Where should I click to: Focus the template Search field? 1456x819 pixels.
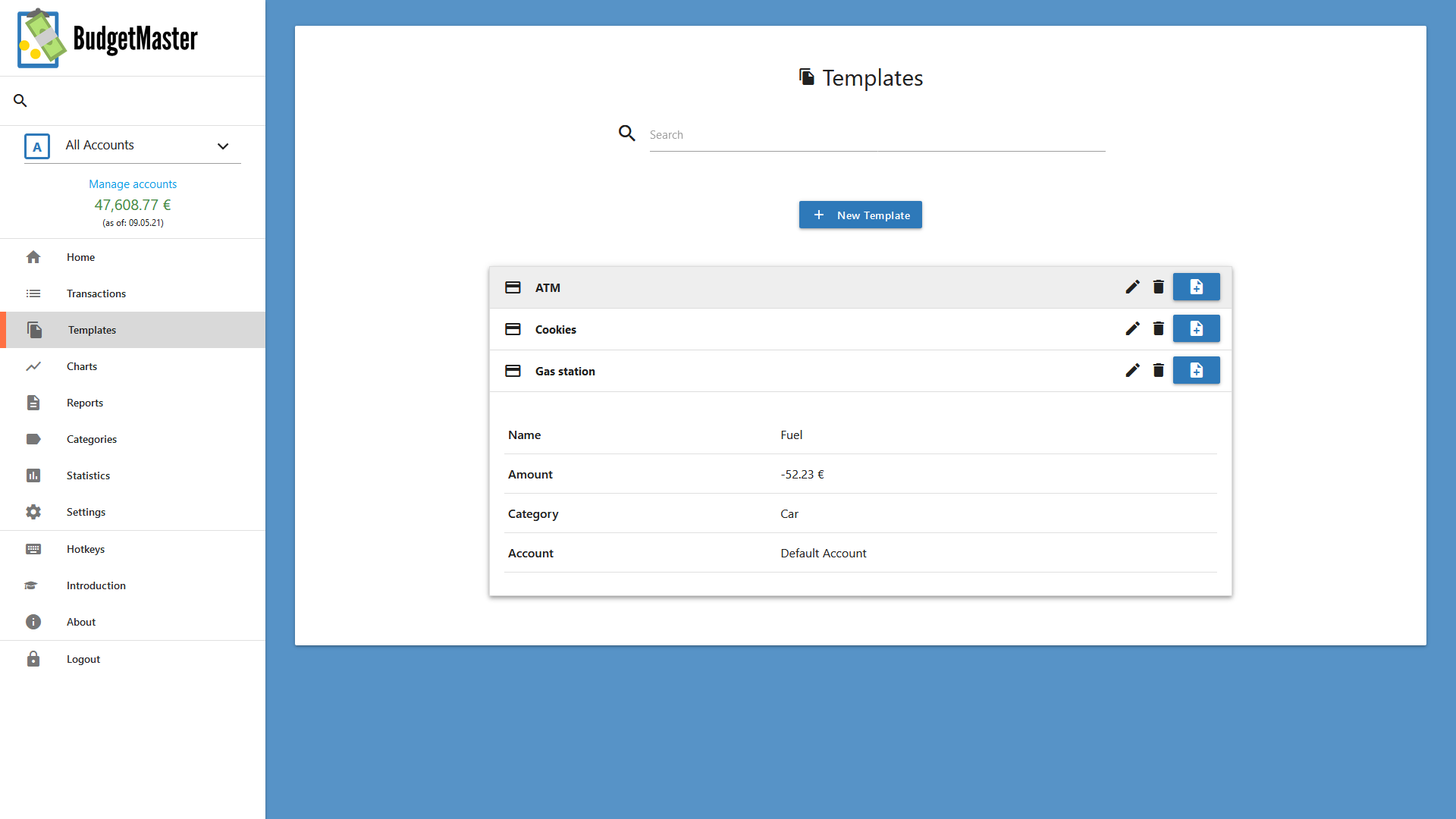(877, 135)
